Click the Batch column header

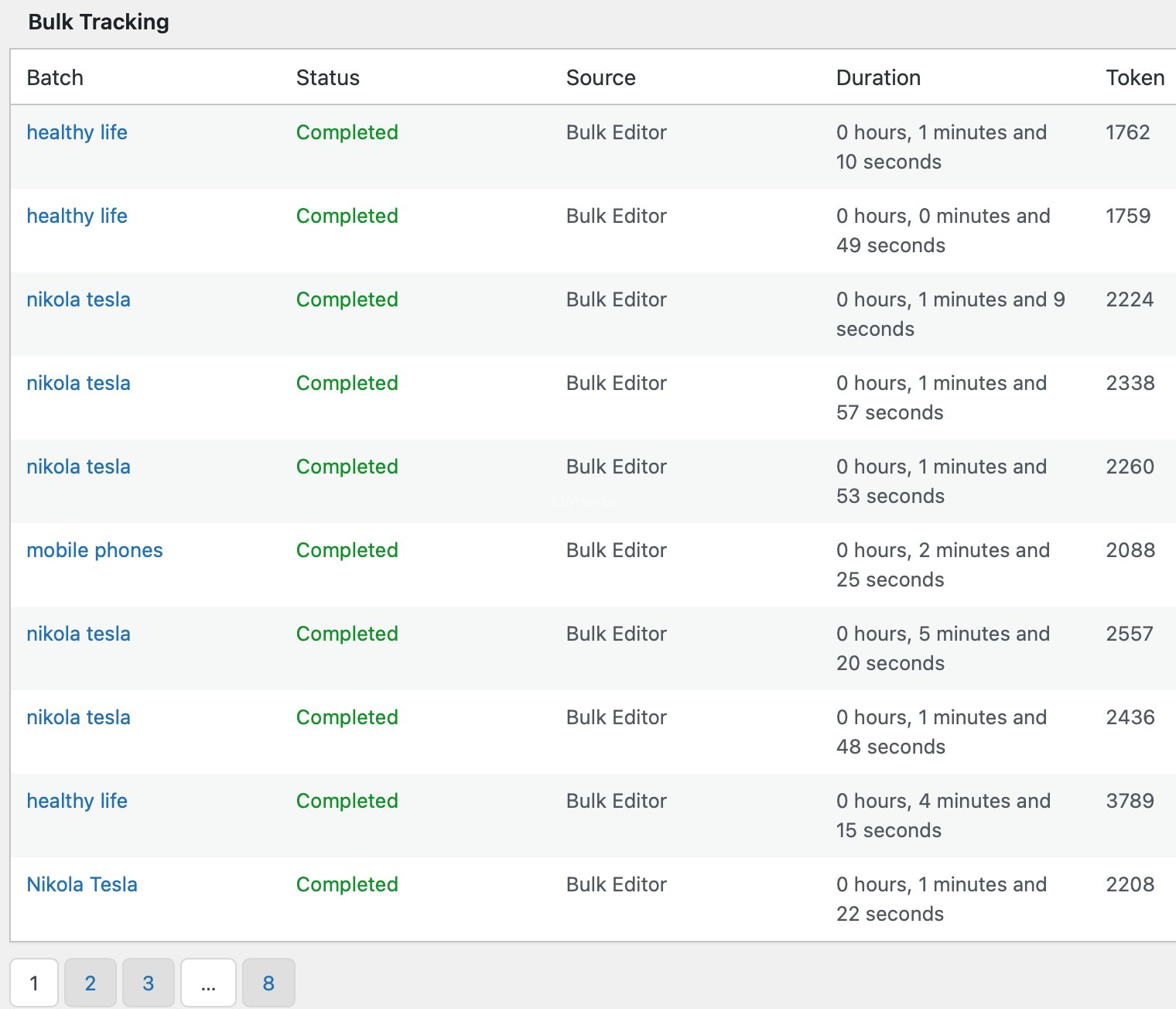point(55,77)
